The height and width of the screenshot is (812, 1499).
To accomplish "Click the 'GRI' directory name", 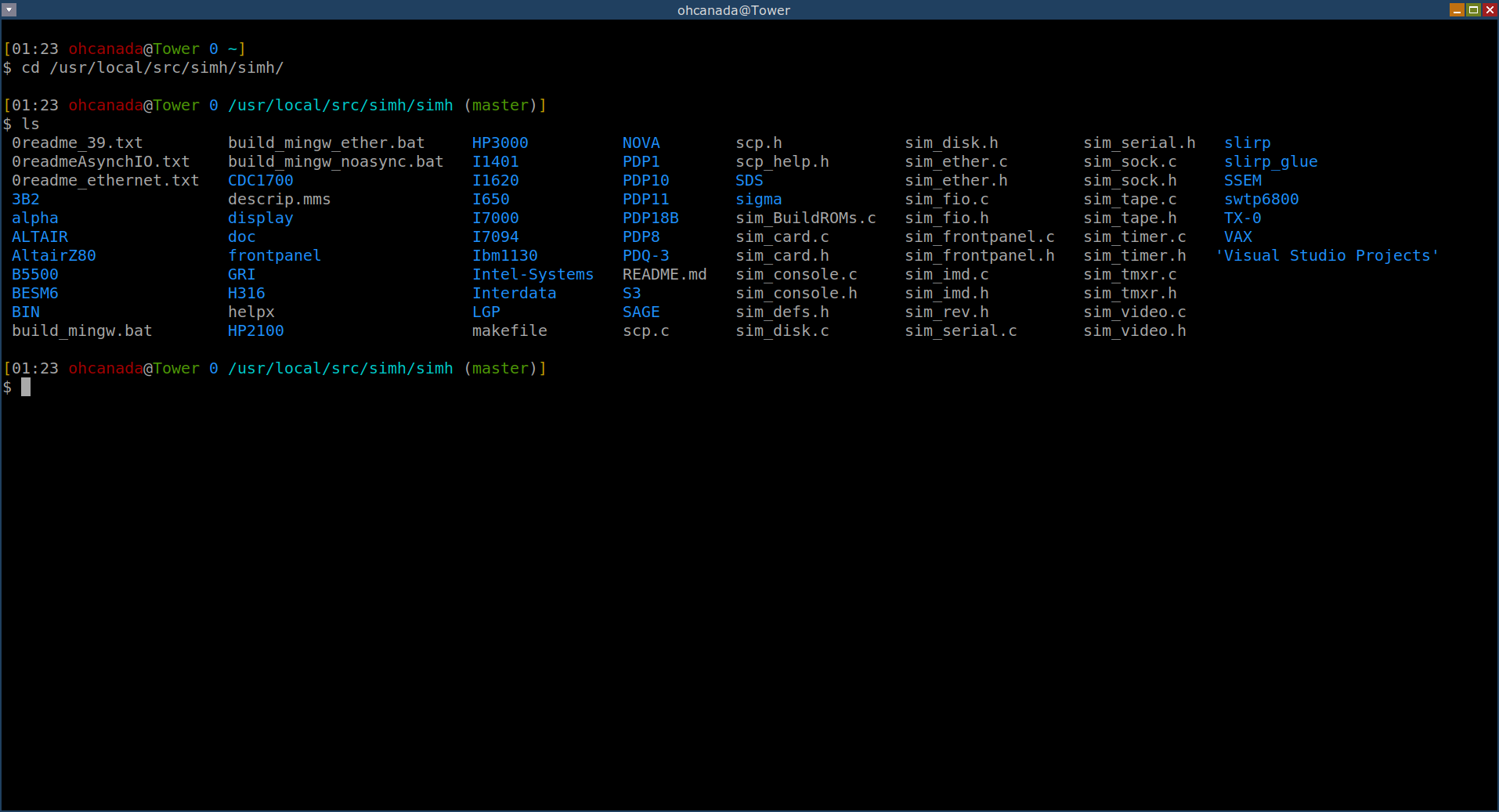I will 242,275.
